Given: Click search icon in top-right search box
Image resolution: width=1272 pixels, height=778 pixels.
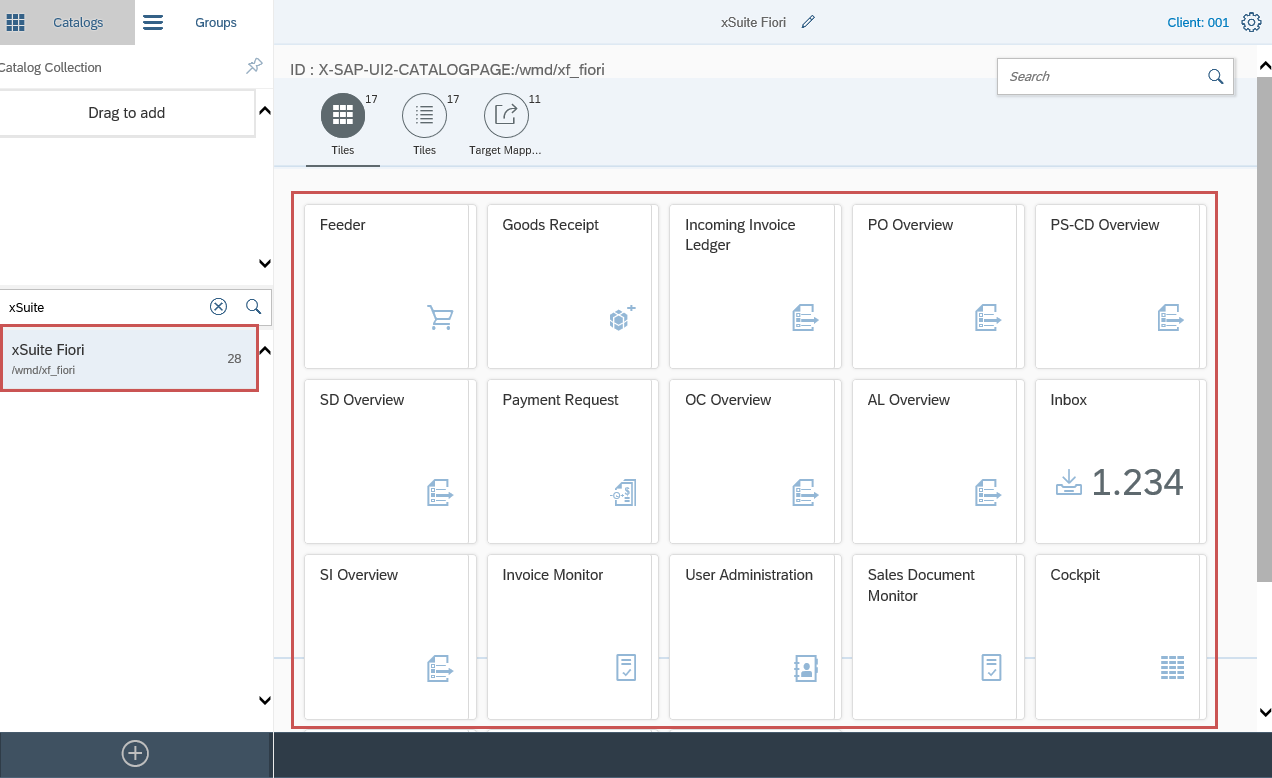Looking at the screenshot, I should tap(1215, 77).
